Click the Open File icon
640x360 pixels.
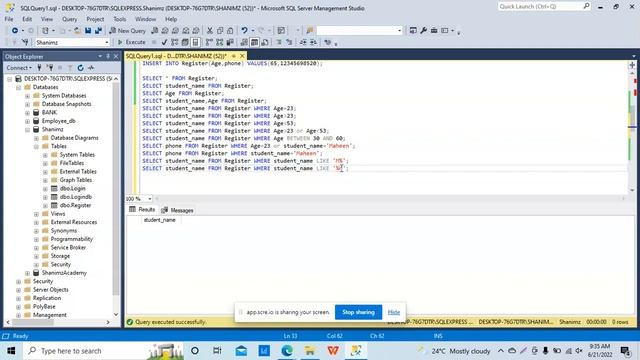click(x=77, y=31)
